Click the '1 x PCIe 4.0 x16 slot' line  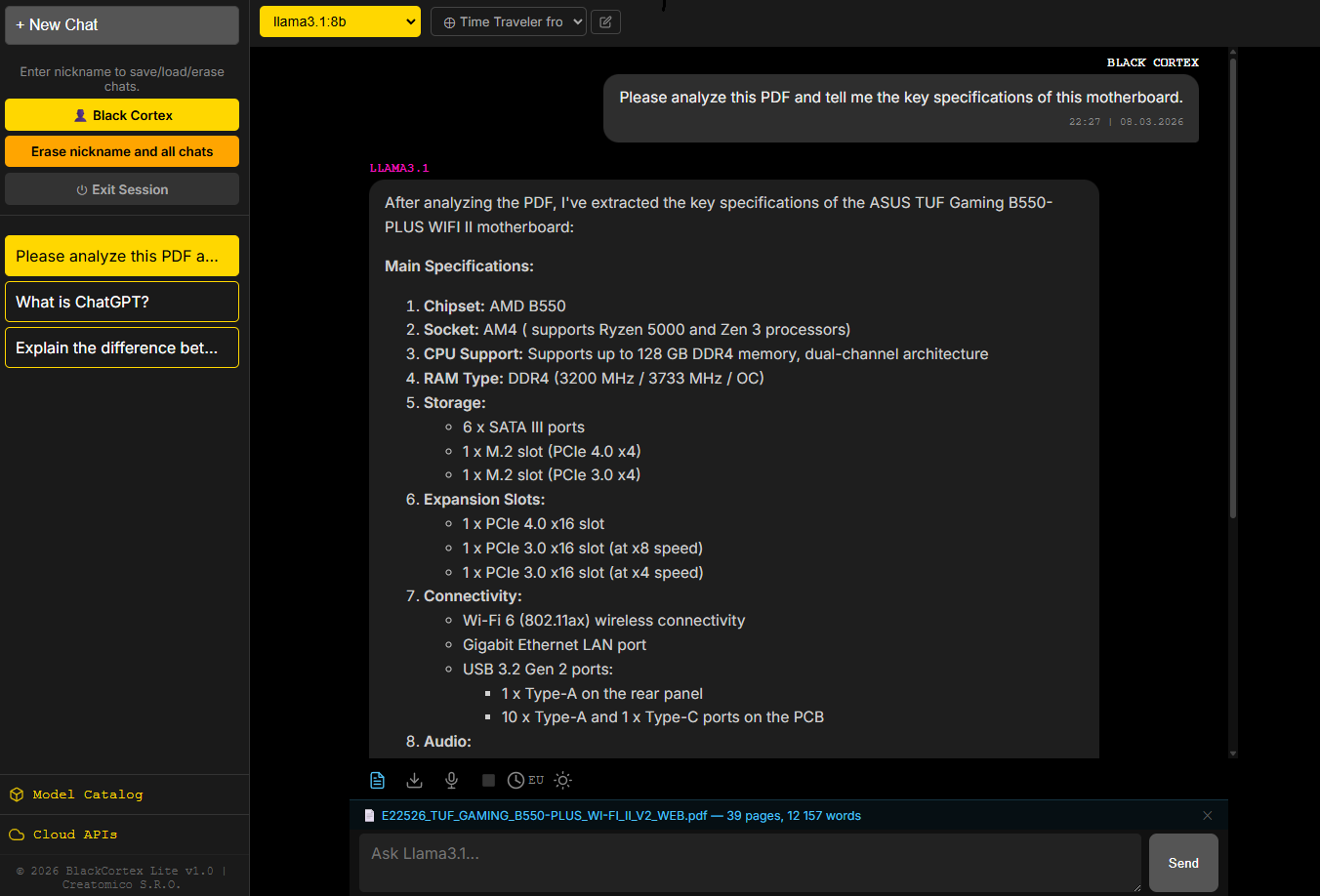[x=533, y=524]
